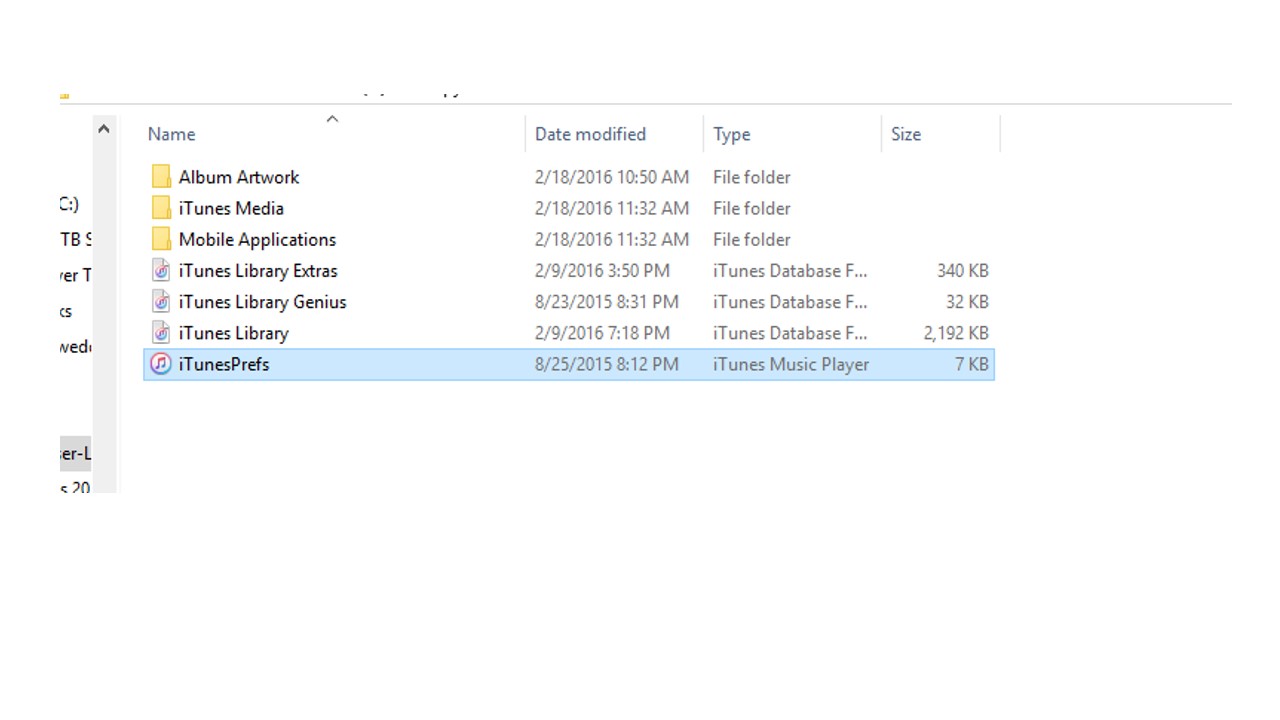Collapse the sidebar tree with the up arrow
The width and height of the screenshot is (1280, 720).
[104, 128]
